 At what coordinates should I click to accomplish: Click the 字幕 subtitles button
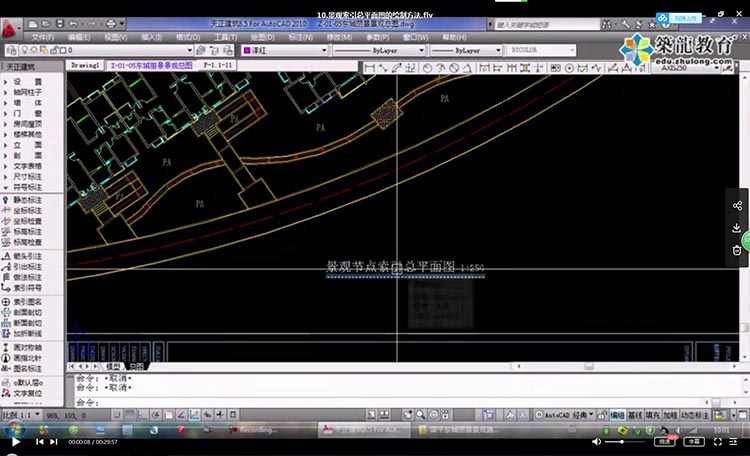(x=694, y=442)
